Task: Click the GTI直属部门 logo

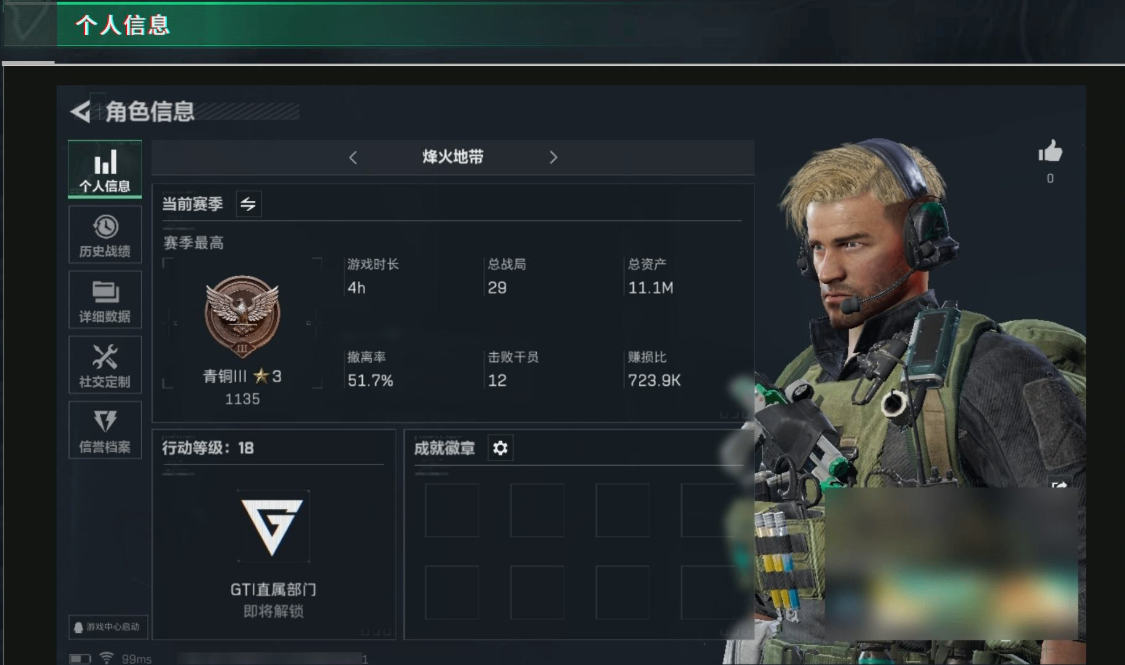Action: click(x=273, y=527)
